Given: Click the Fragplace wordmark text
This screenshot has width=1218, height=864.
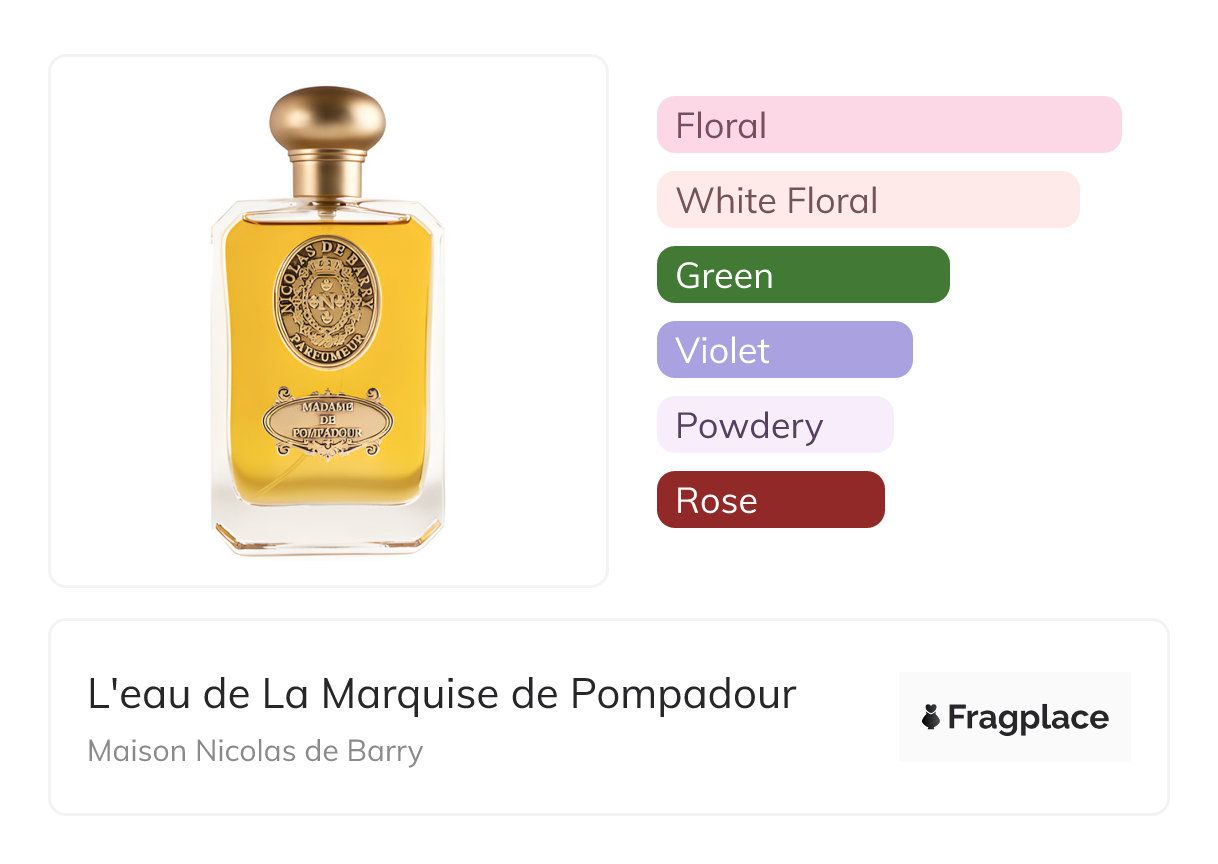Looking at the screenshot, I should coord(1027,718).
